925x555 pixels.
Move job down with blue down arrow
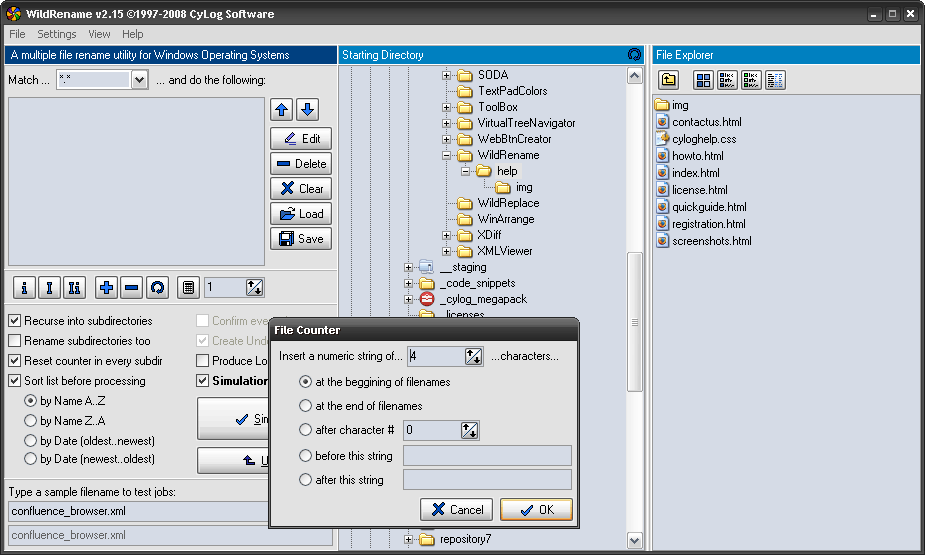tap(307, 110)
